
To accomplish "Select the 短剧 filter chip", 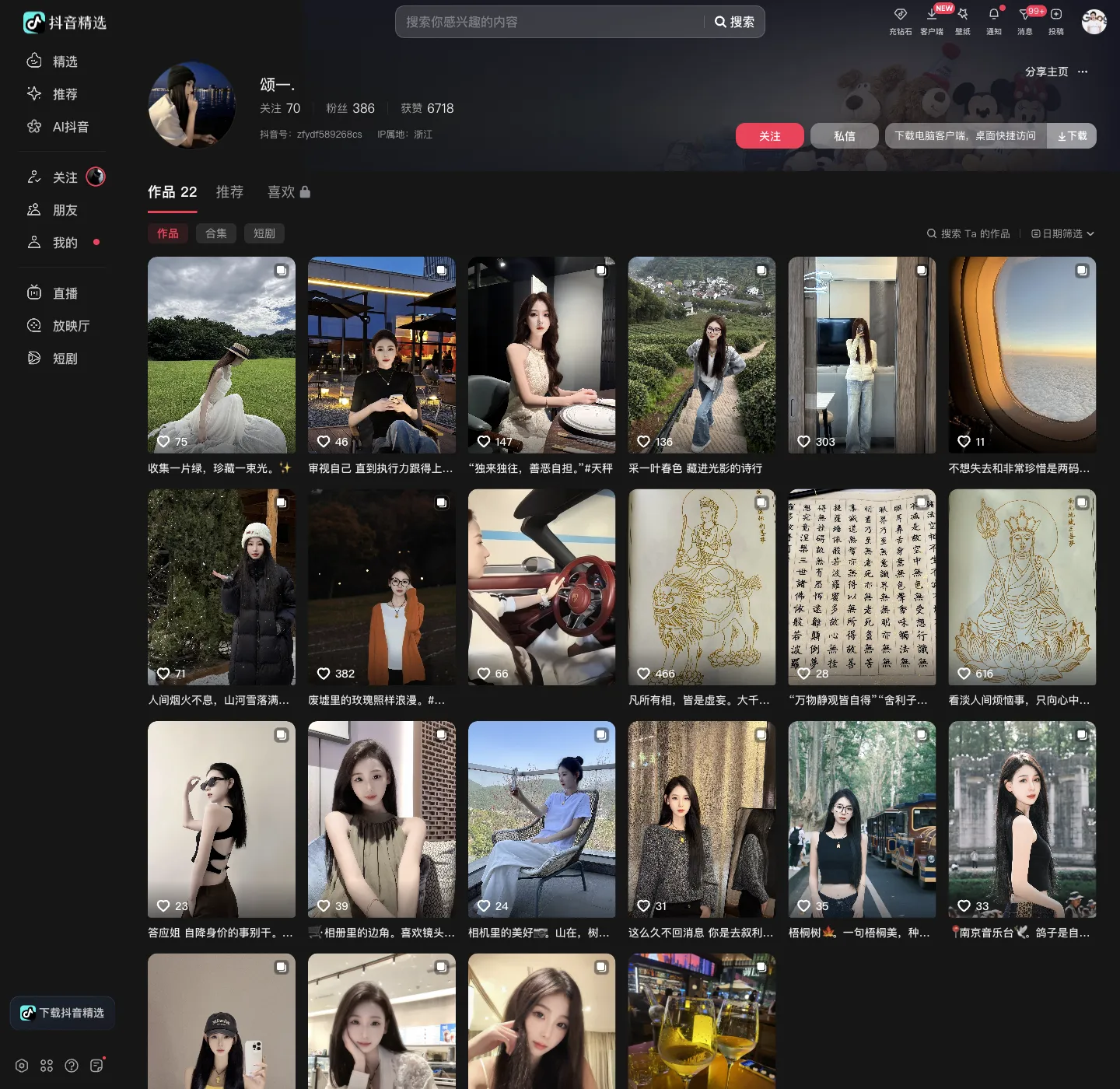I will 264,233.
